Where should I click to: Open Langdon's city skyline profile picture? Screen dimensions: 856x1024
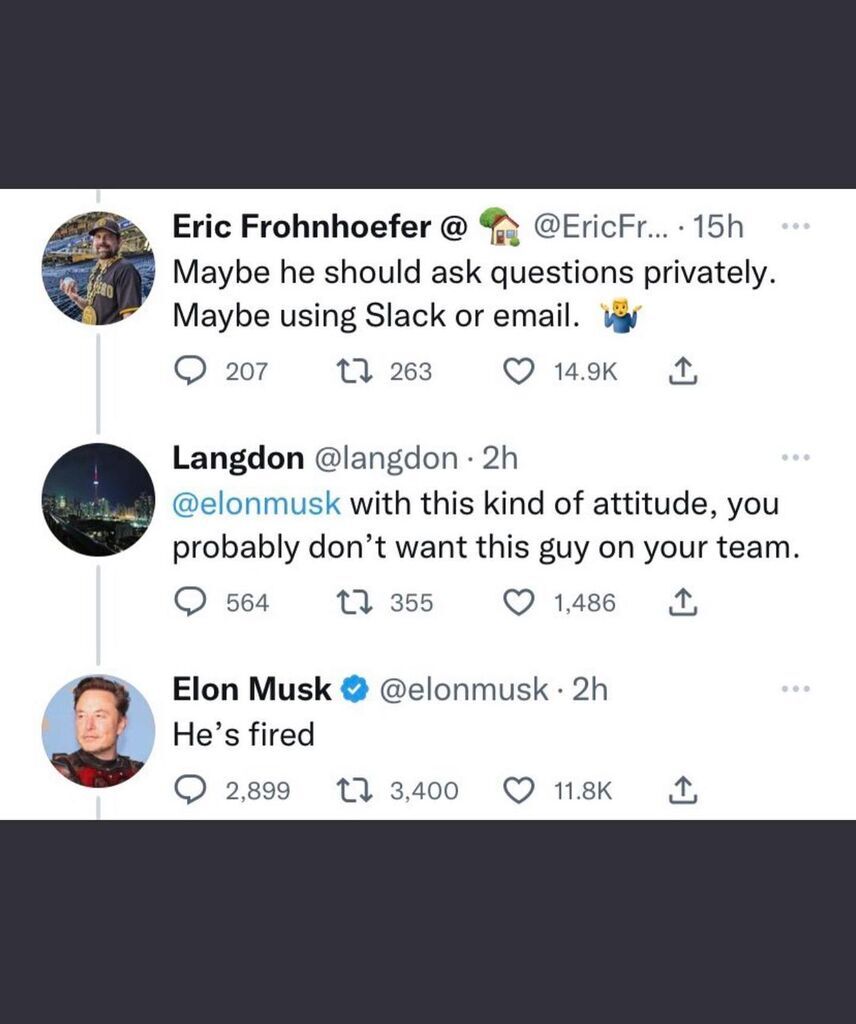pos(98,500)
